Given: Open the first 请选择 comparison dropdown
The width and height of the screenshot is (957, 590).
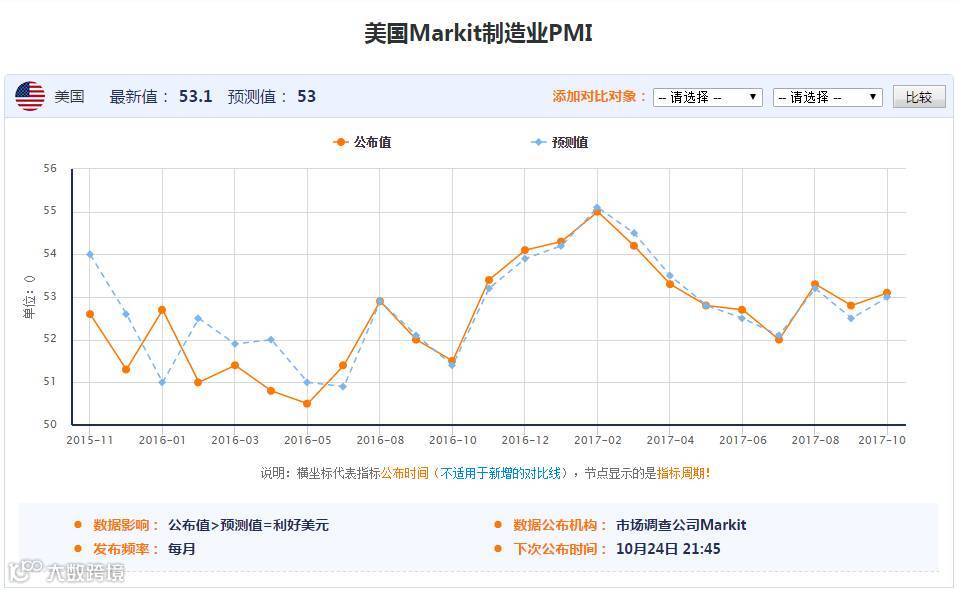Looking at the screenshot, I should point(707,97).
